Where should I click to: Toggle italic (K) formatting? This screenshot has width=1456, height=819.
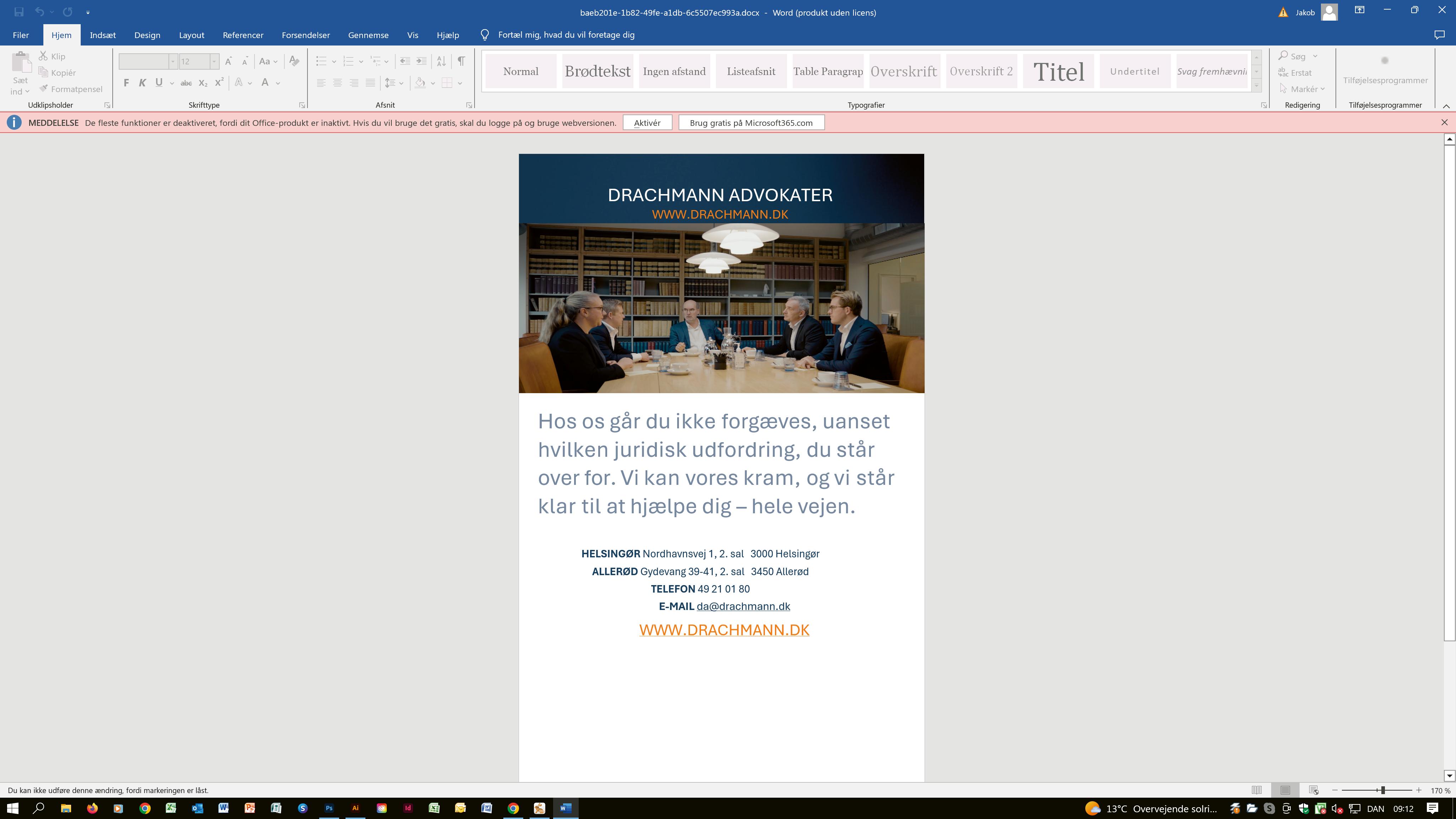coord(143,83)
